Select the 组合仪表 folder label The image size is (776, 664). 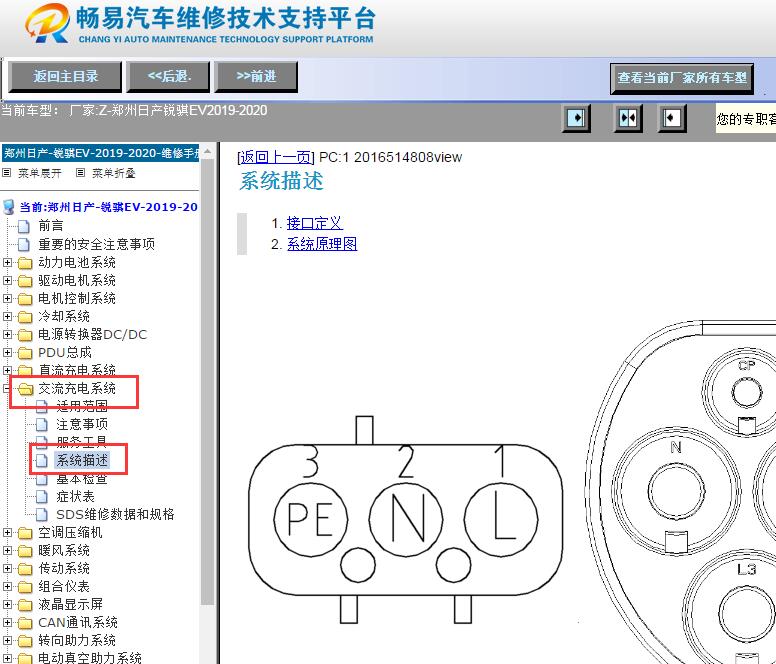pos(64,587)
